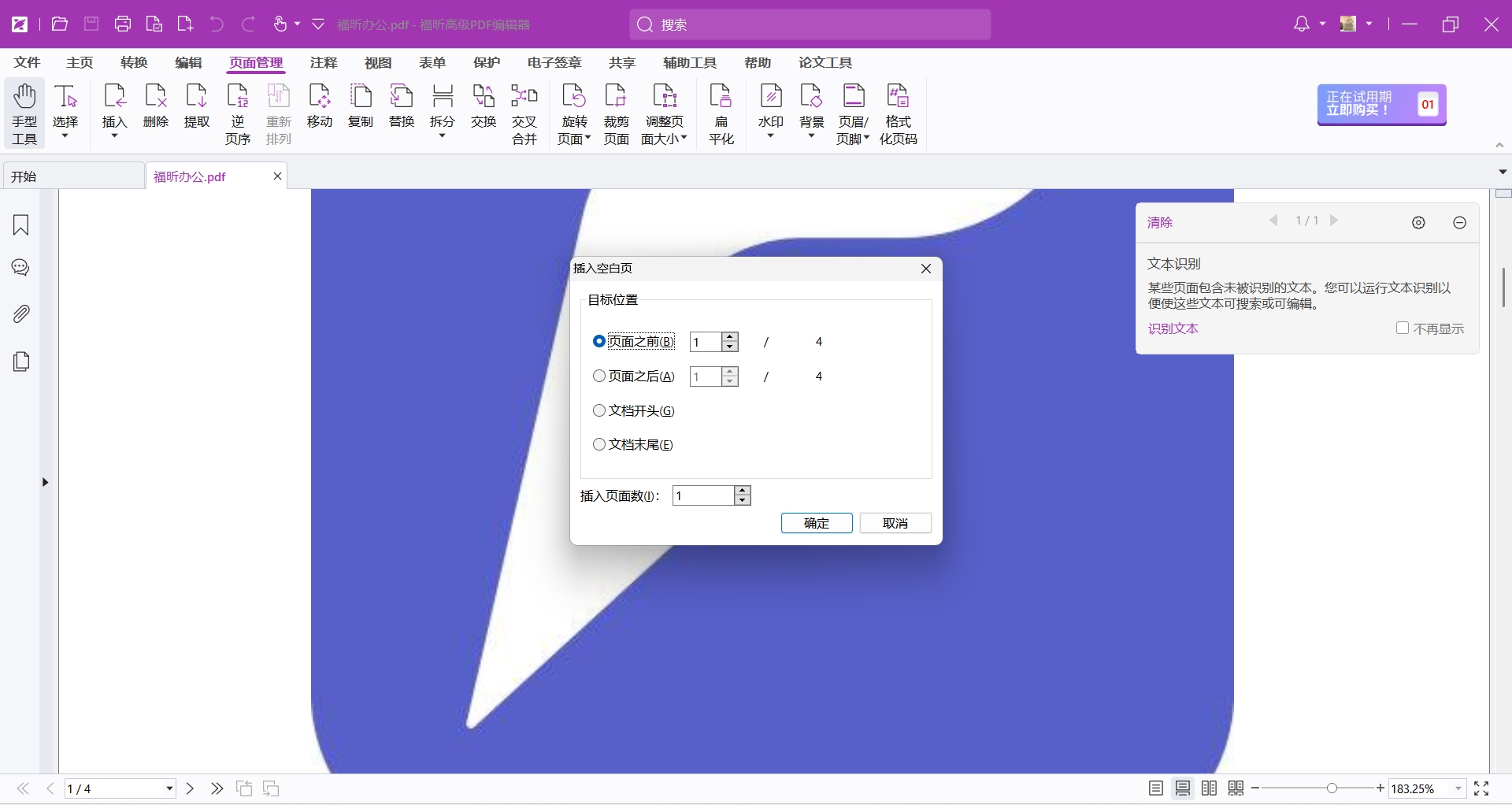Select 页面之后(A) radio button

click(599, 376)
